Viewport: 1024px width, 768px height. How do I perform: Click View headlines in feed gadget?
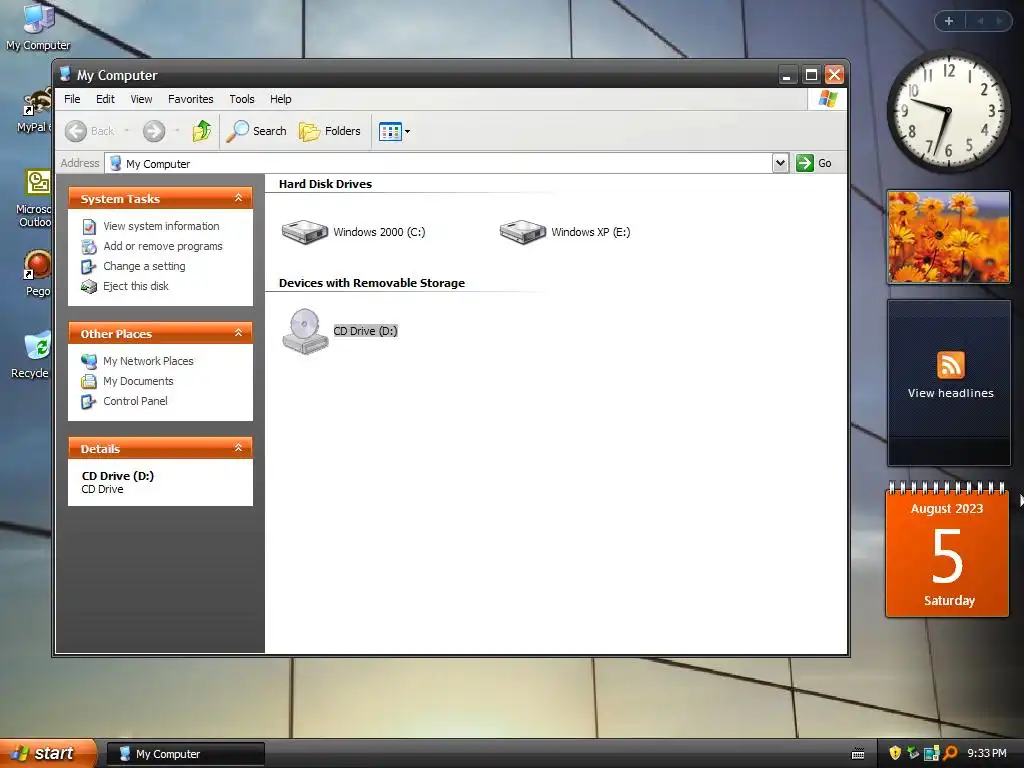coord(950,393)
